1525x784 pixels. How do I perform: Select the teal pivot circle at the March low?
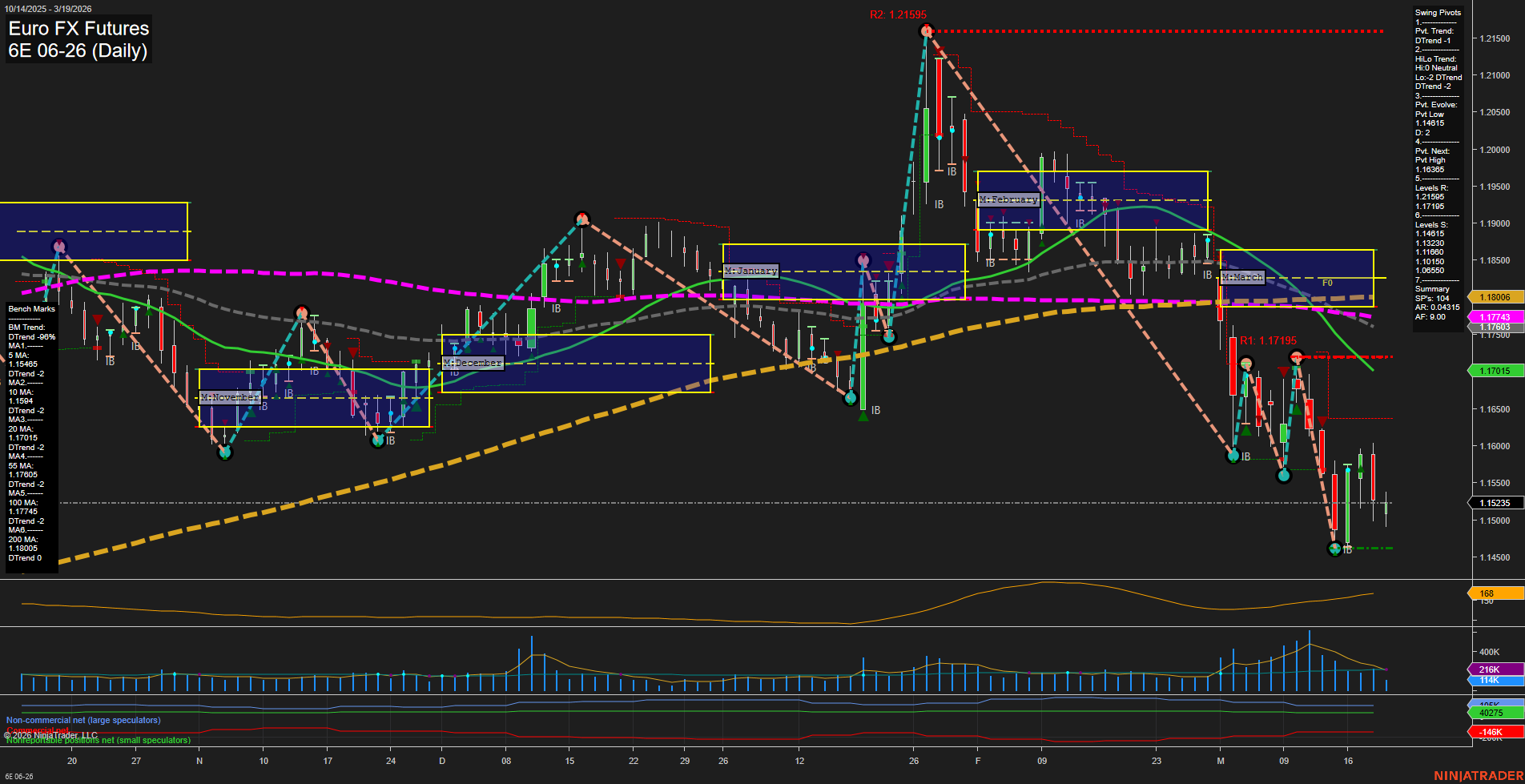pos(1333,549)
